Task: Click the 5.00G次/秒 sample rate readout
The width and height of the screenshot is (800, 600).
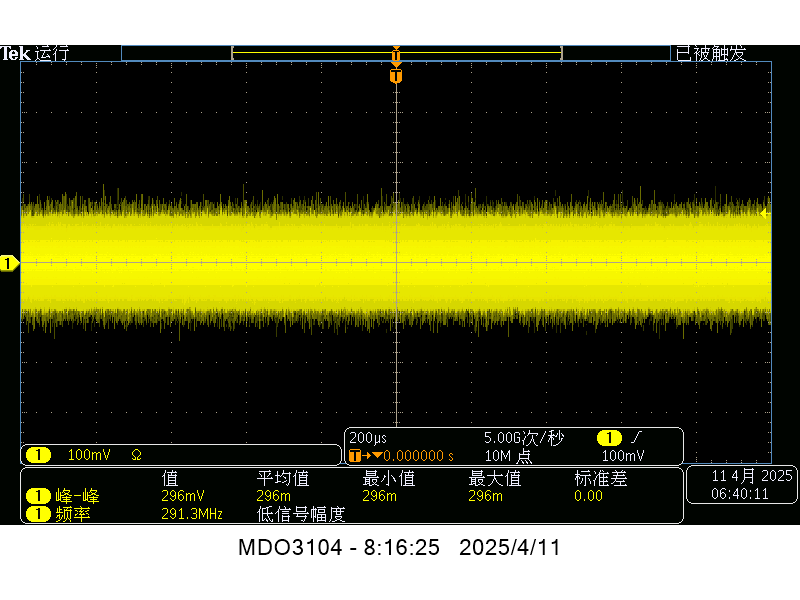Action: pos(523,438)
